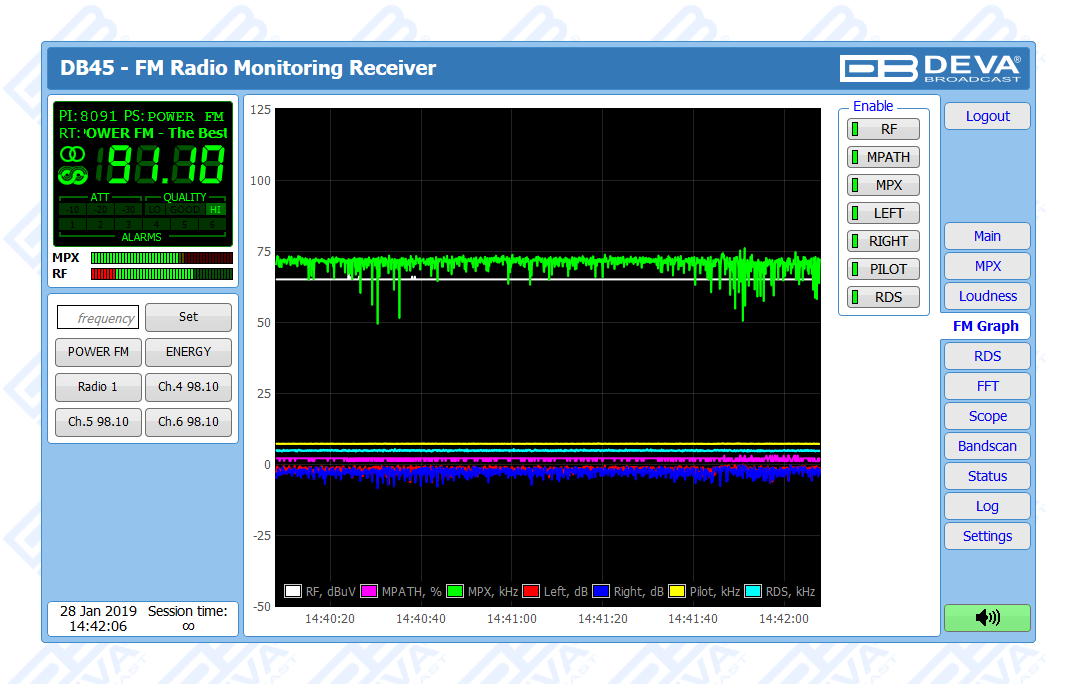Click the DEVA Broadcast logo
The width and height of the screenshot is (1077, 684).
pyautogui.click(x=929, y=68)
